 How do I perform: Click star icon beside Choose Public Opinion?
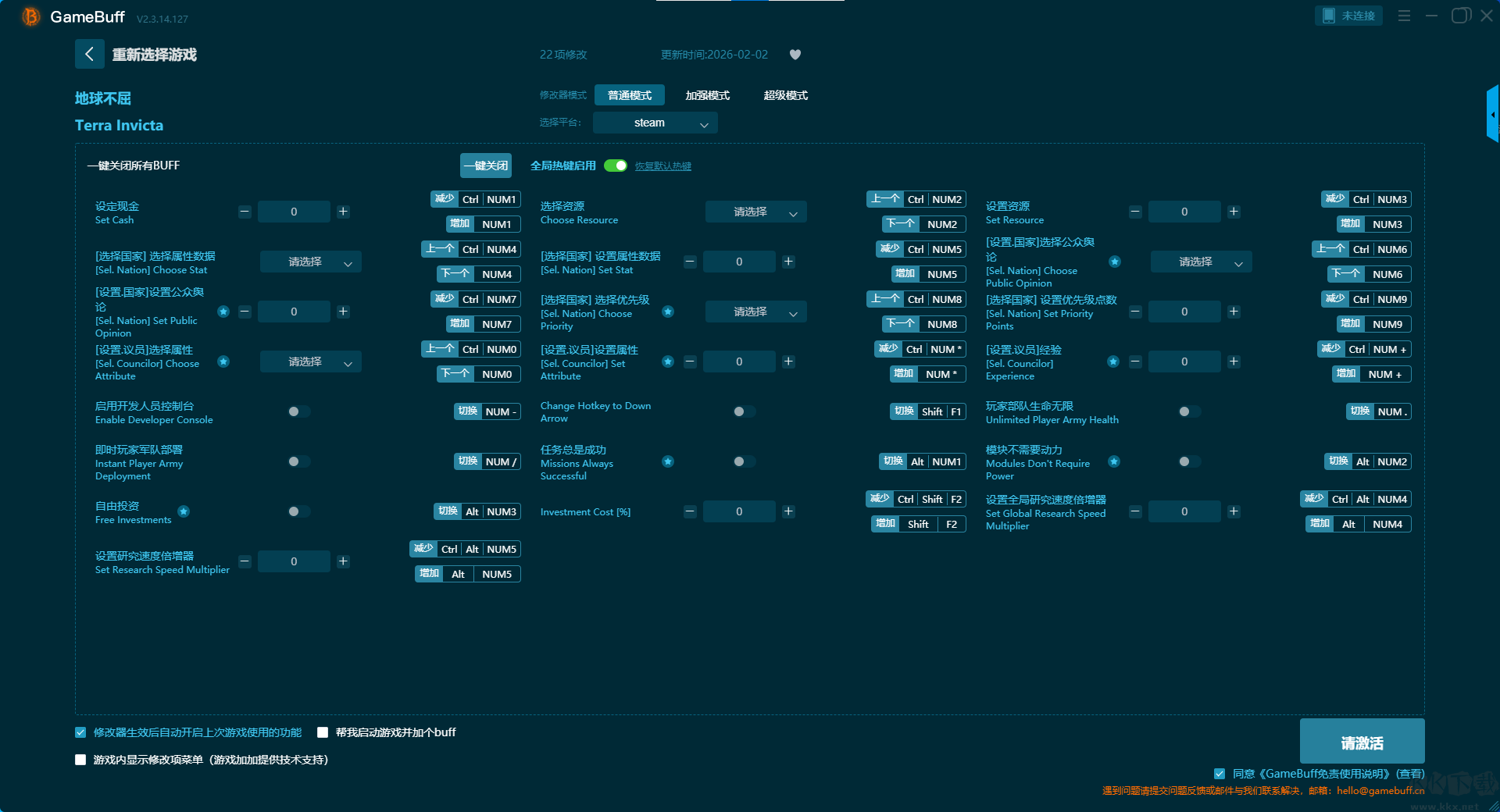(1115, 262)
